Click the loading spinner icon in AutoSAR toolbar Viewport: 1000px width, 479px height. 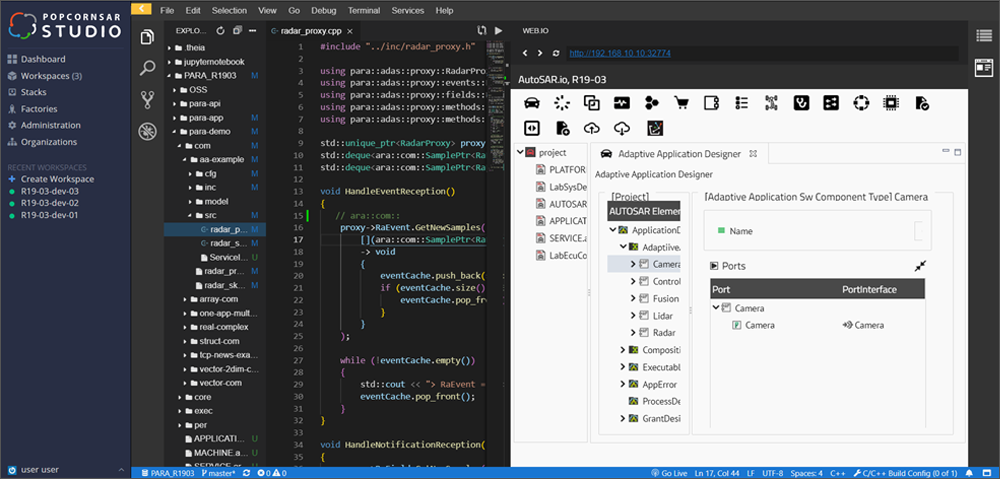coord(561,102)
